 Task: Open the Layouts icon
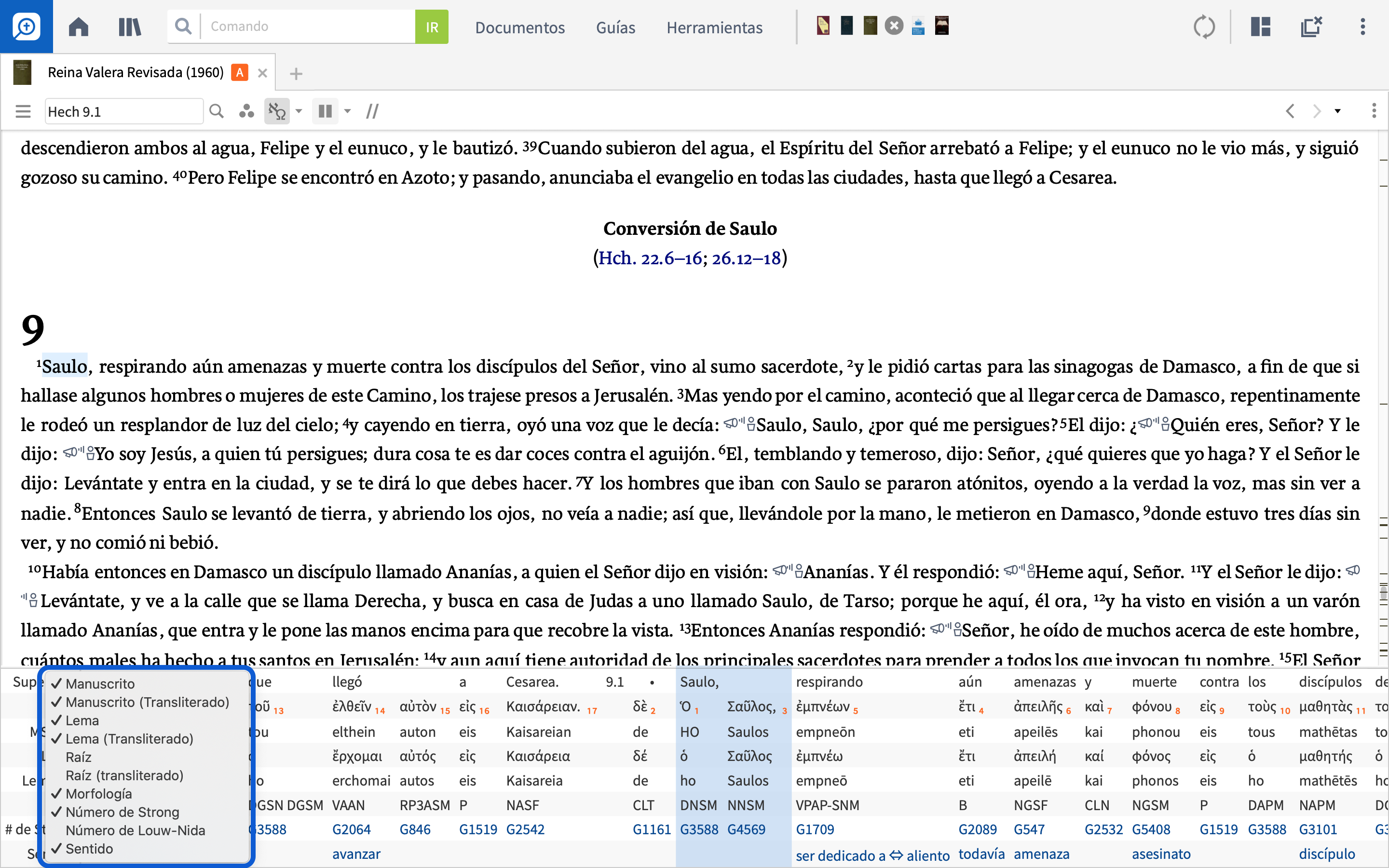(1260, 27)
